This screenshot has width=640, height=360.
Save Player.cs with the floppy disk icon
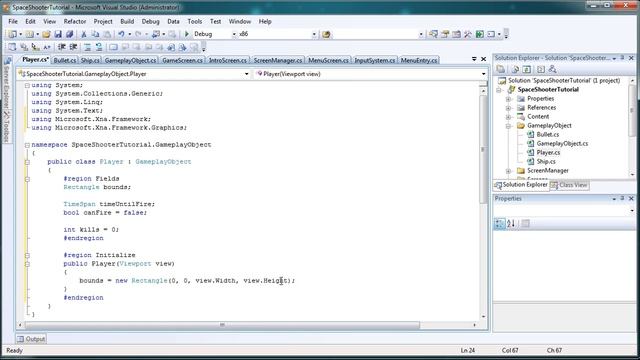coord(58,34)
